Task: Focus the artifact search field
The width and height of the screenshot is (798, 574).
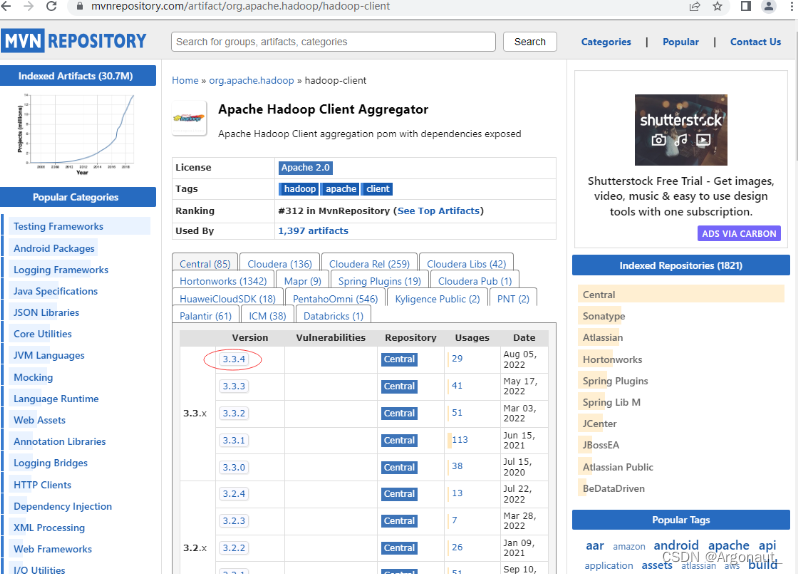Action: 333,42
